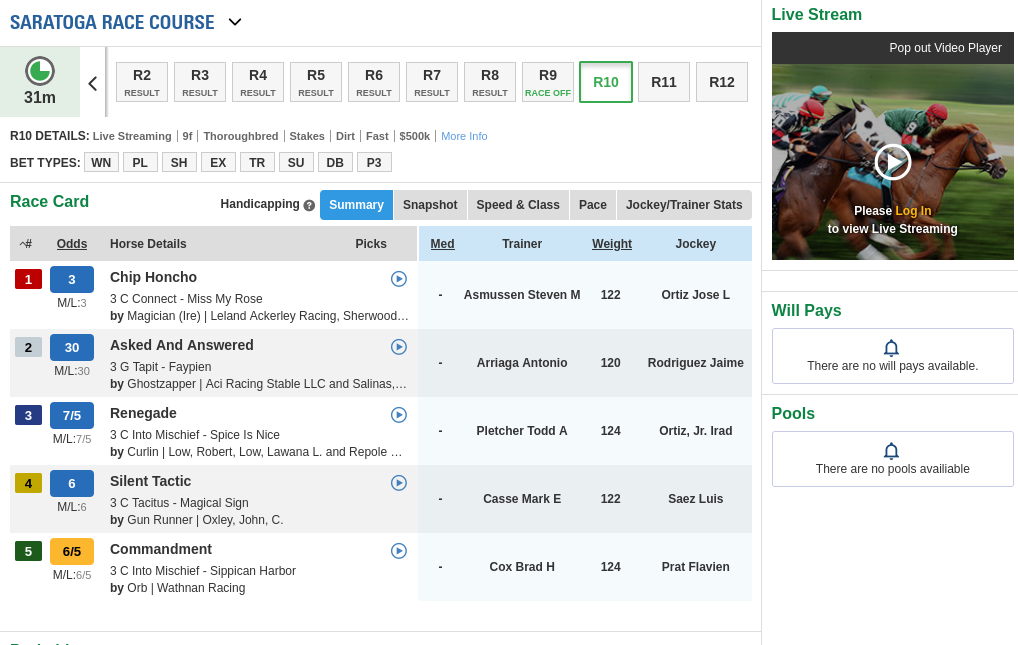Click the Will Pays bell icon

(891, 348)
